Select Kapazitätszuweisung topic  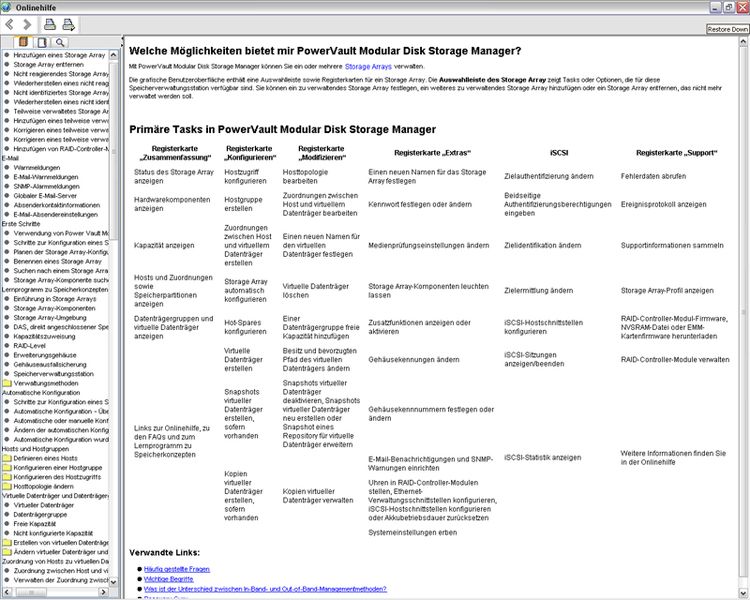point(44,336)
